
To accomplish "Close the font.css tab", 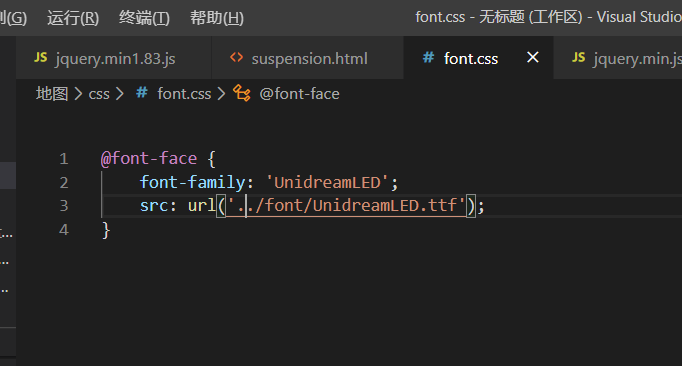I will [532, 57].
